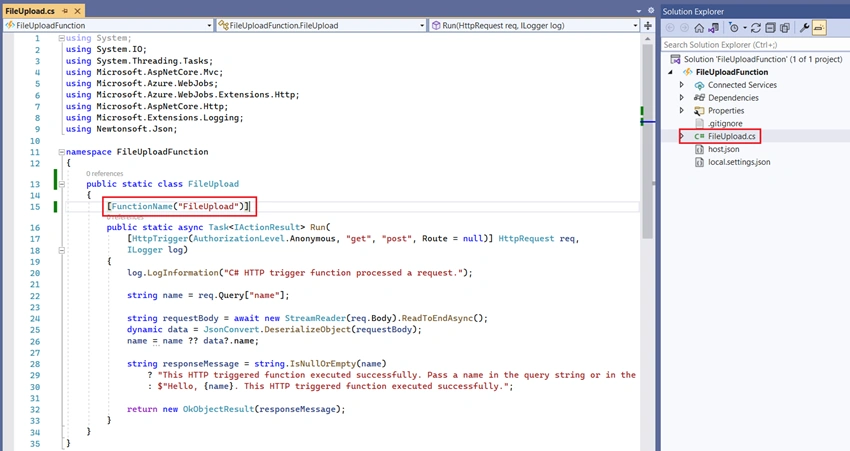This screenshot has width=850, height=451.
Task: Open the FileUploadFunction.FileUpload class dropdown
Action: [321, 25]
